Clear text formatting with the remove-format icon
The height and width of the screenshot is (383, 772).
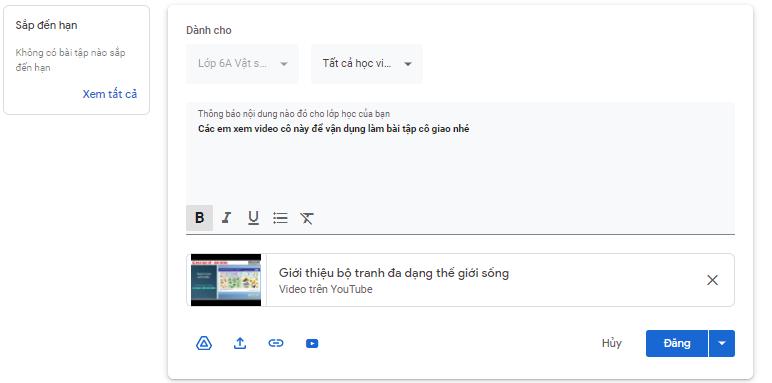307,218
